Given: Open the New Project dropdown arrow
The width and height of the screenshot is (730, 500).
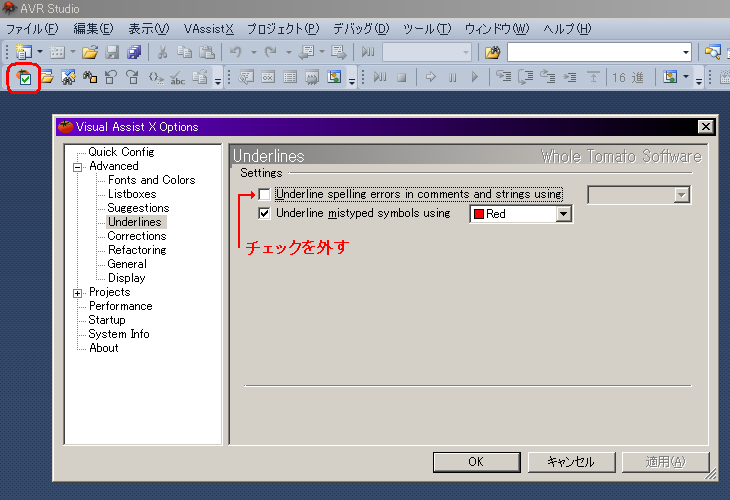Looking at the screenshot, I should click(x=40, y=52).
